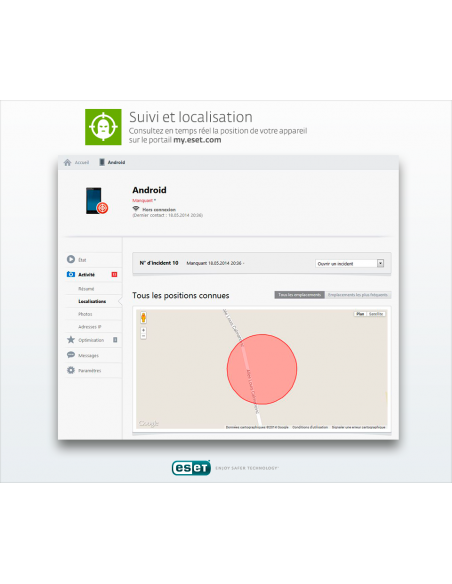Viewport: 452px width, 584px height.
Task: Click the 'my.eset.com' text
Action: (x=197, y=140)
